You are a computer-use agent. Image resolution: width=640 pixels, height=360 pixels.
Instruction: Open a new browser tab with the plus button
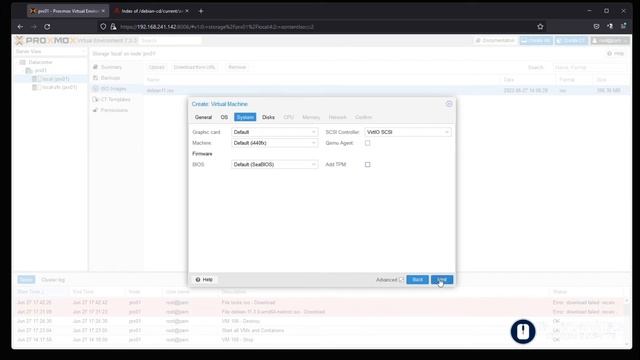pos(201,11)
